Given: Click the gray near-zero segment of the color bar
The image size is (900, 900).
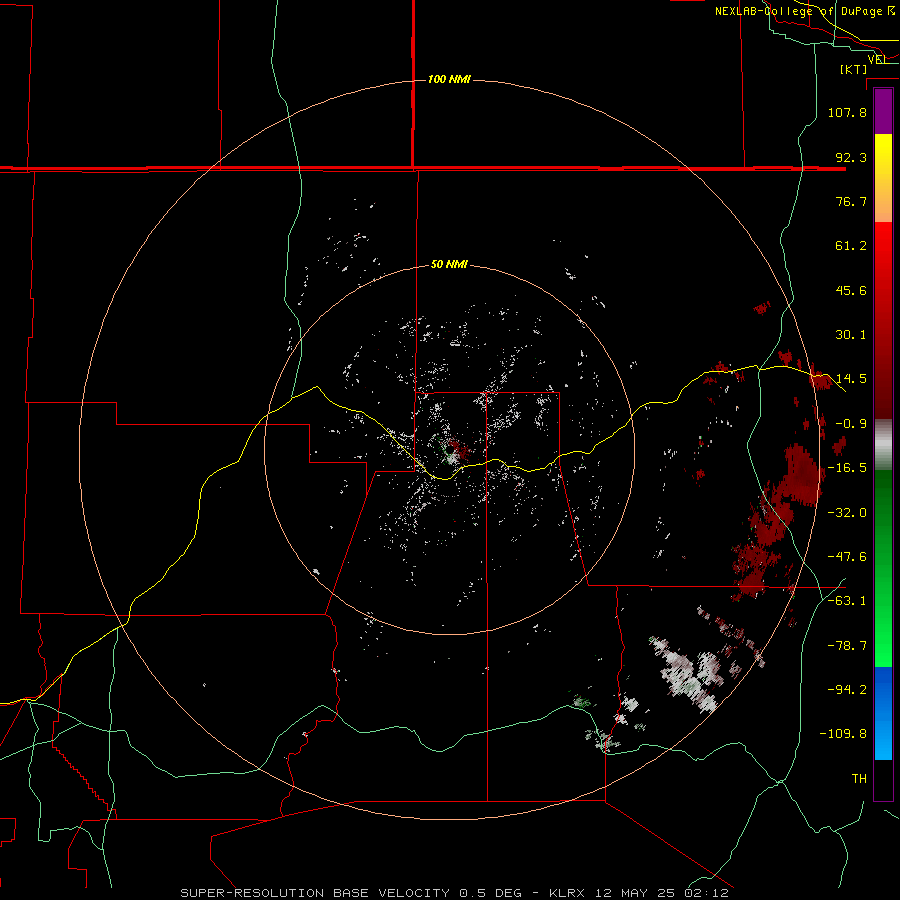Looking at the screenshot, I should 883,444.
